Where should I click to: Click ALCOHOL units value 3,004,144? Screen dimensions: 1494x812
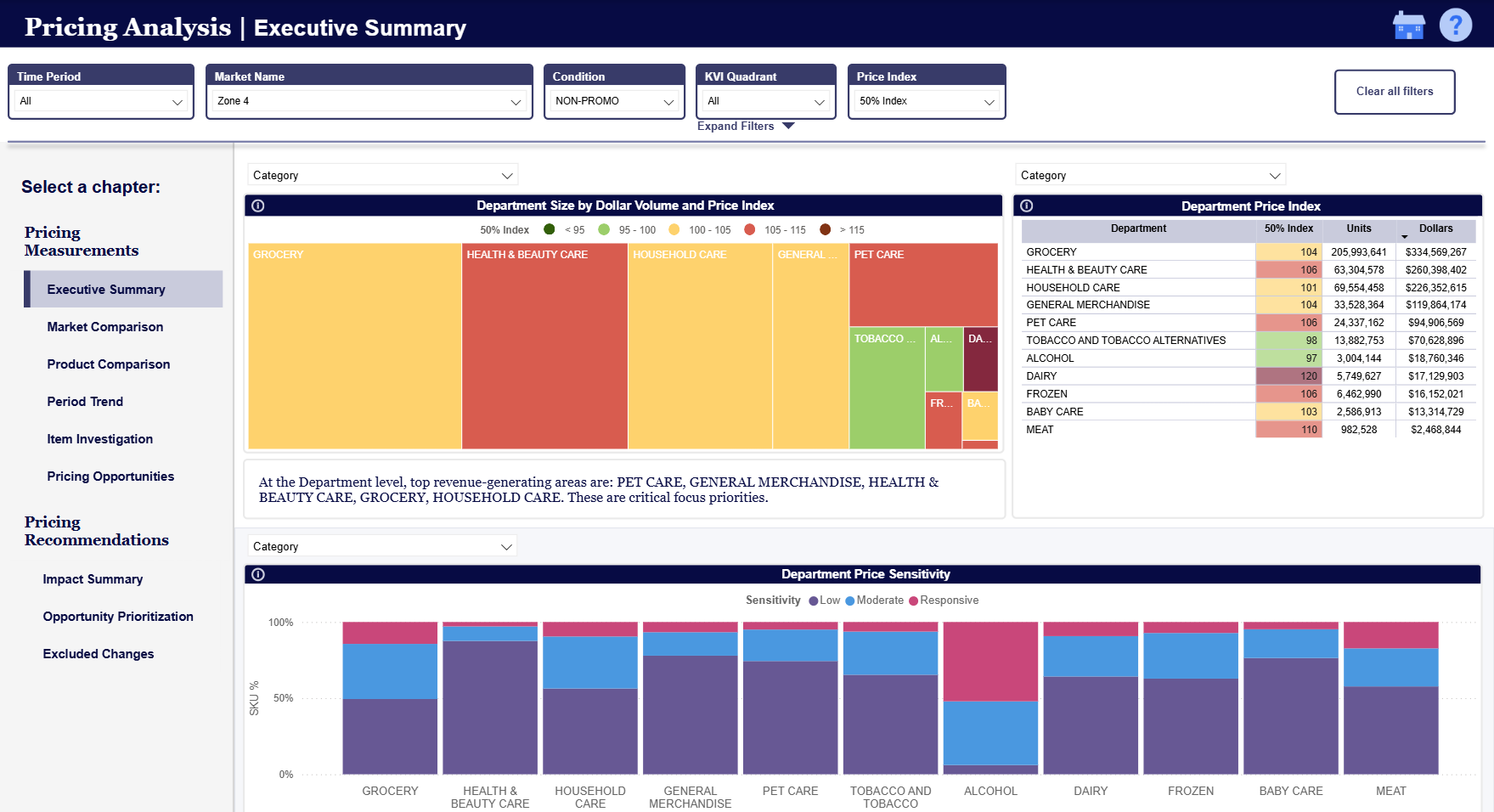(1359, 358)
